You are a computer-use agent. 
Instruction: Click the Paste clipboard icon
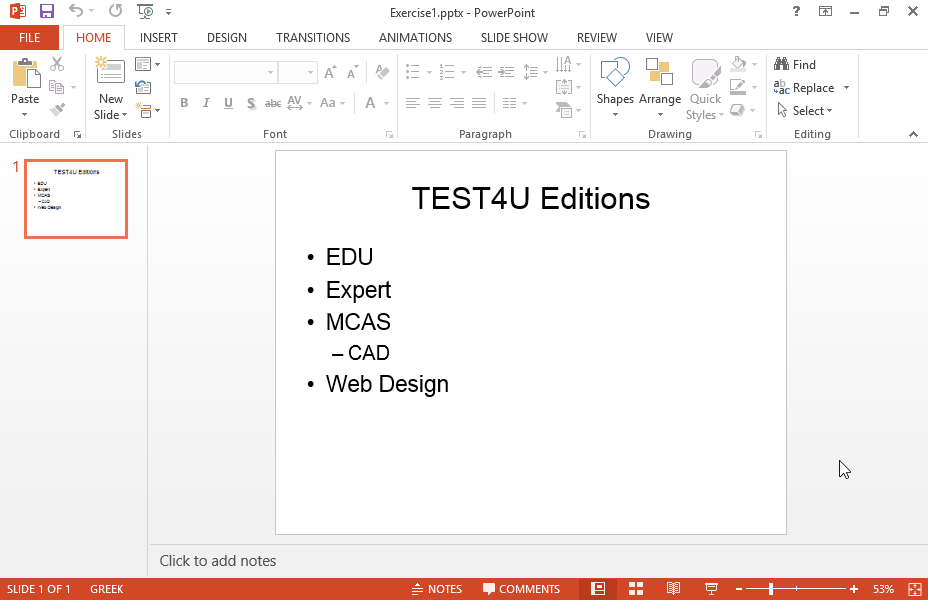pos(25,73)
